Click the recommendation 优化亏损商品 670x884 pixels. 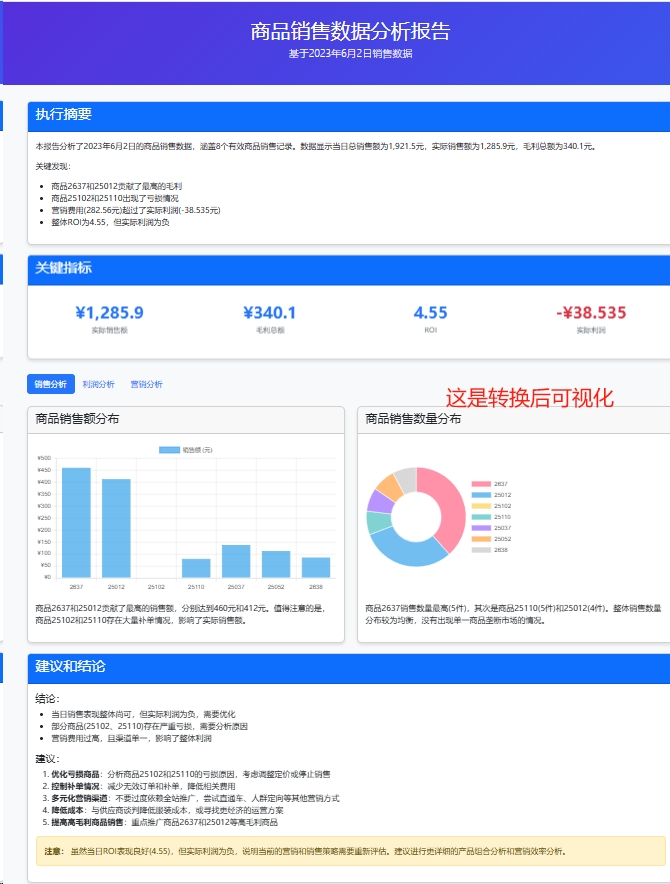pos(191,775)
